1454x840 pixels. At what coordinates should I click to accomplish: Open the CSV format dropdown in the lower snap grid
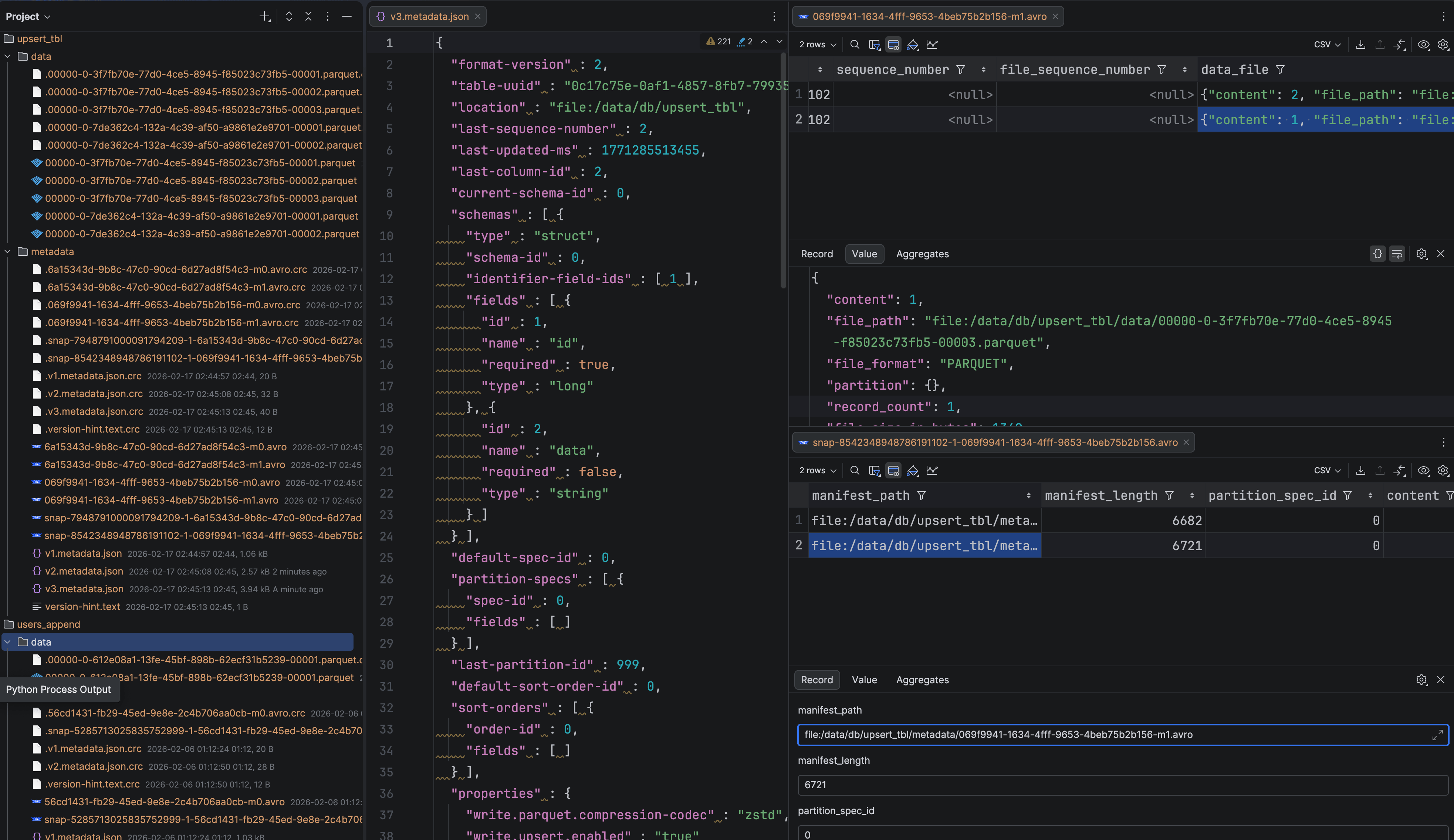pyautogui.click(x=1327, y=471)
